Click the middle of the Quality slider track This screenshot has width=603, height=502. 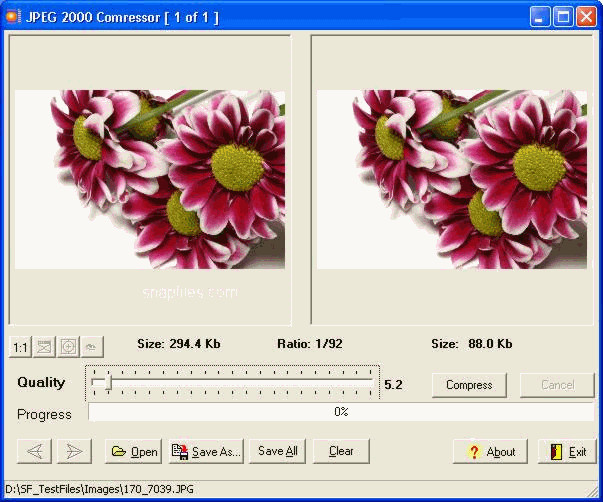(233, 382)
